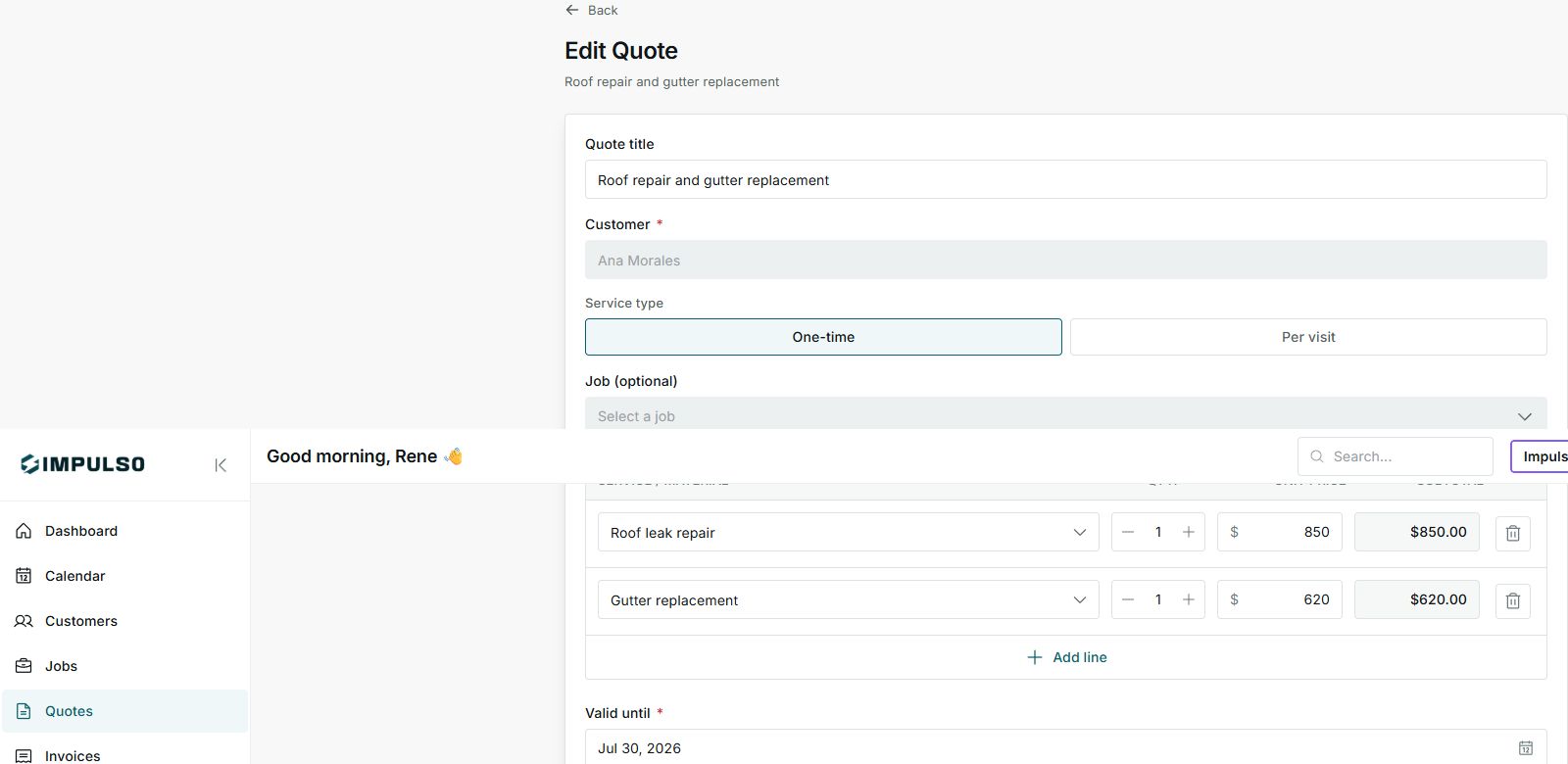Focus the Search field

click(1396, 456)
